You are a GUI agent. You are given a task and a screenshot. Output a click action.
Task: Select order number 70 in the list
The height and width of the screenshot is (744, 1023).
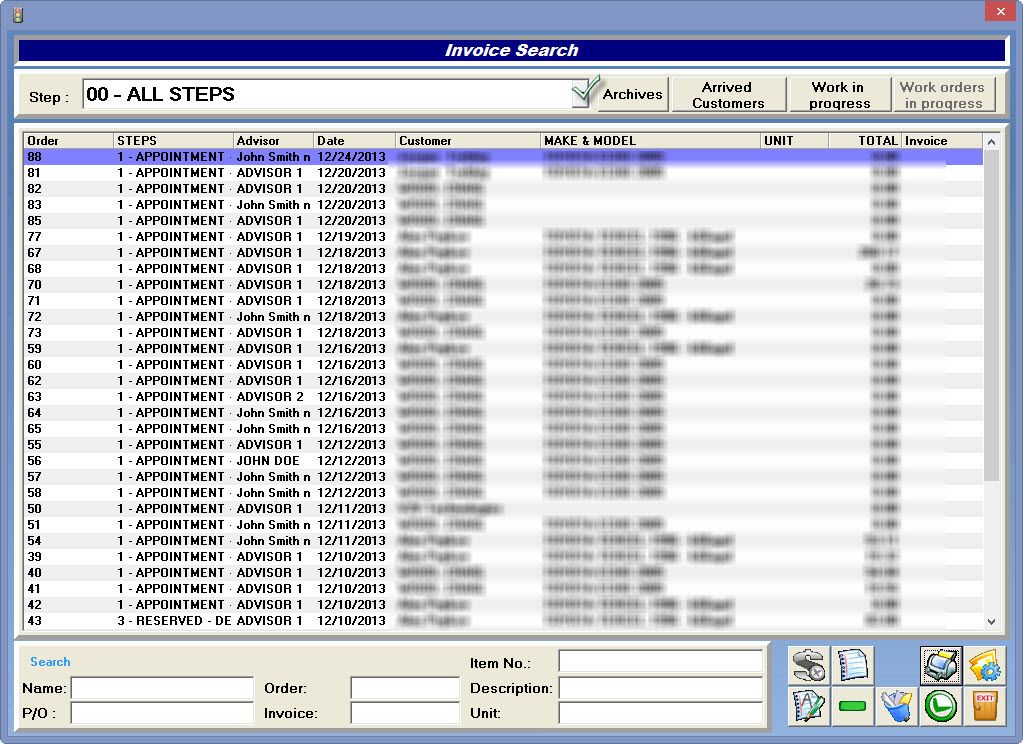click(503, 285)
